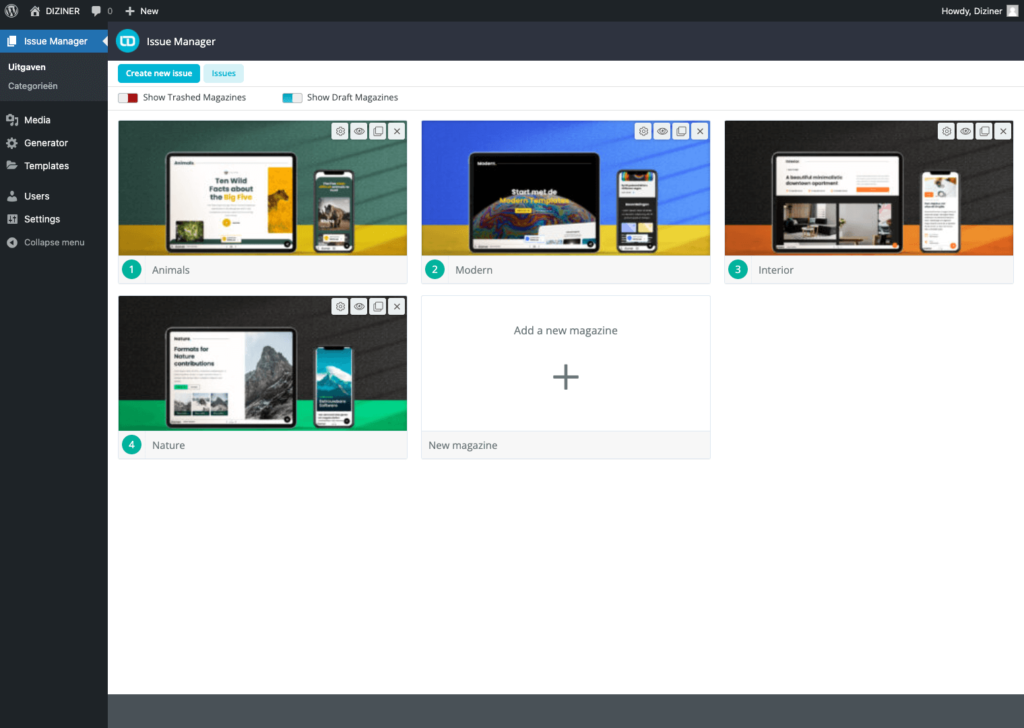Open settings gear on Nature magazine
The width and height of the screenshot is (1024, 728).
pos(341,306)
